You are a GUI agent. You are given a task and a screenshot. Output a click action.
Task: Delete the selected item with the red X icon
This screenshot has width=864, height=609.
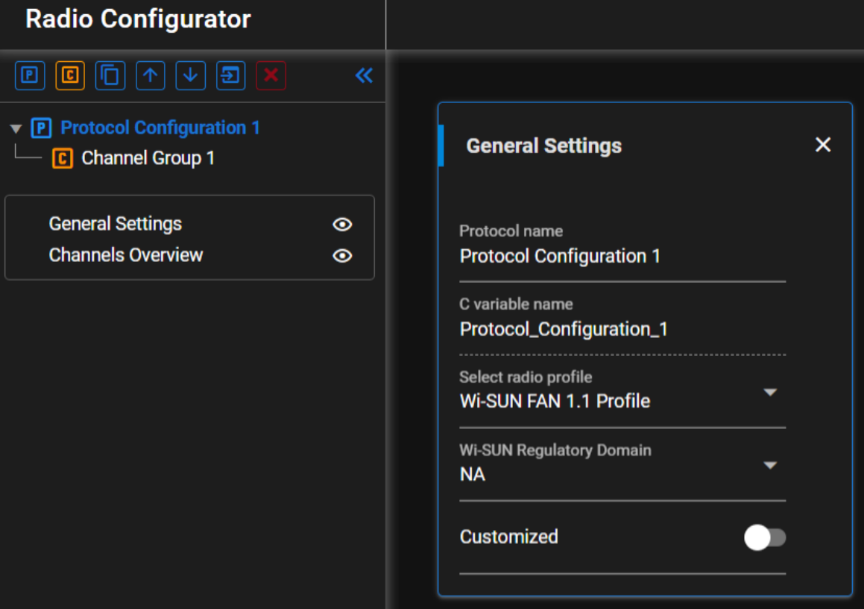click(x=271, y=75)
